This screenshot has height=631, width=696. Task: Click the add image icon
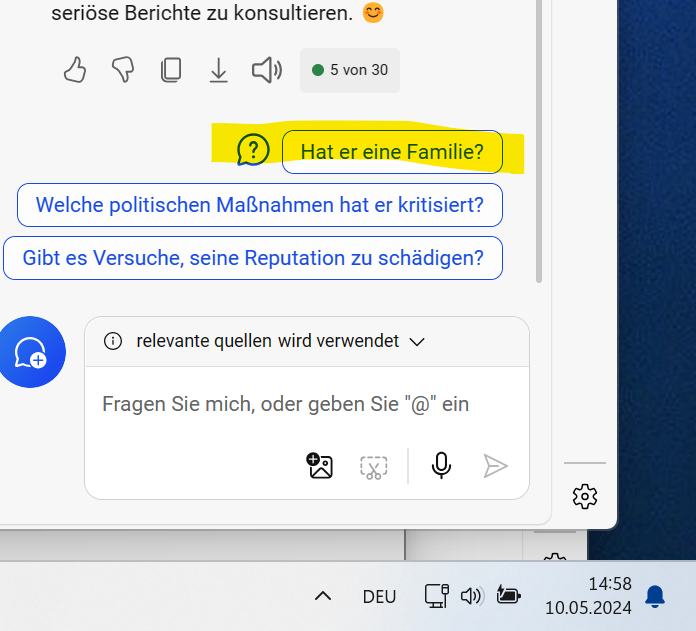coord(320,466)
